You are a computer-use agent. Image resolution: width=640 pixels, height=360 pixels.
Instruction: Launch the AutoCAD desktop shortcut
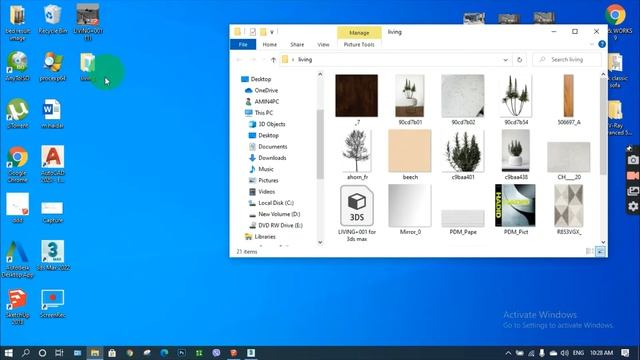(x=53, y=164)
